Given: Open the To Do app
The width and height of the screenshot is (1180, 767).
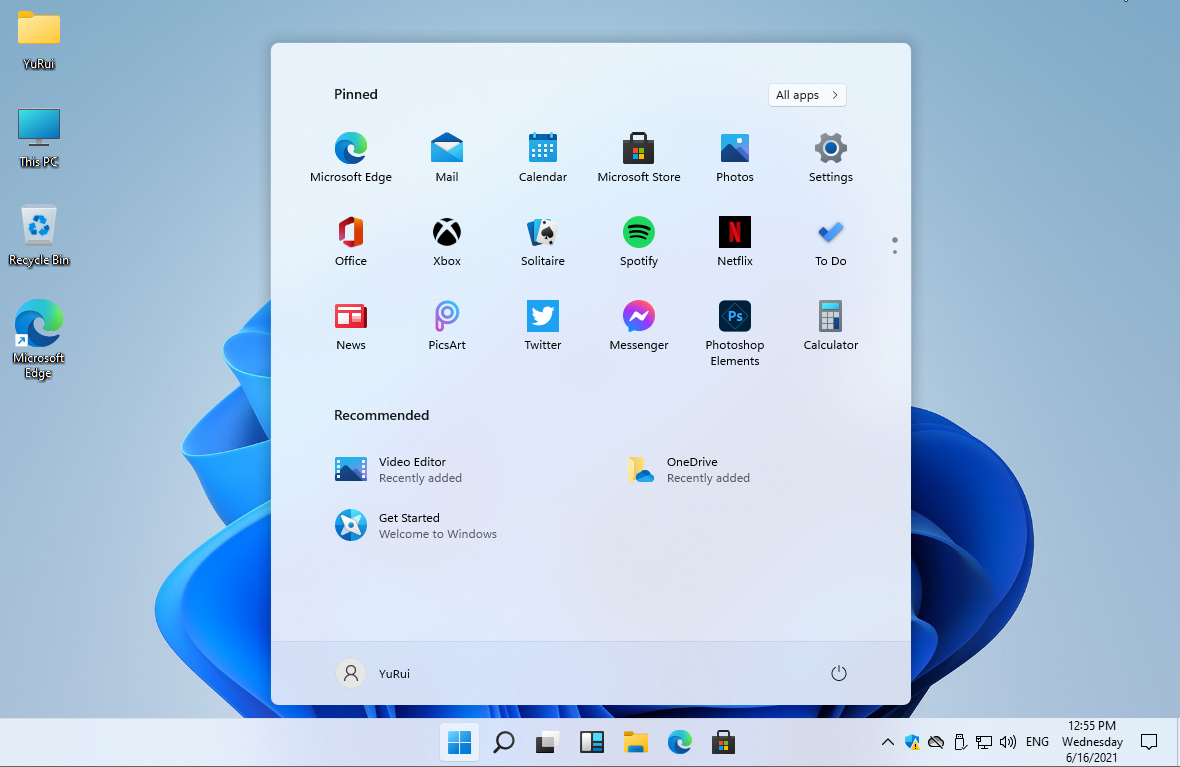Looking at the screenshot, I should click(831, 242).
